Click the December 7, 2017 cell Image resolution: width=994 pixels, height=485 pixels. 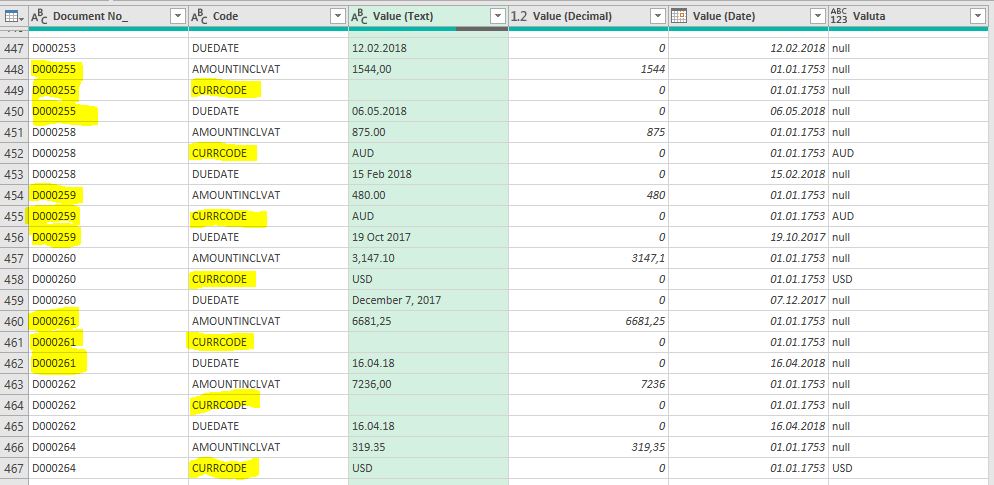point(429,300)
